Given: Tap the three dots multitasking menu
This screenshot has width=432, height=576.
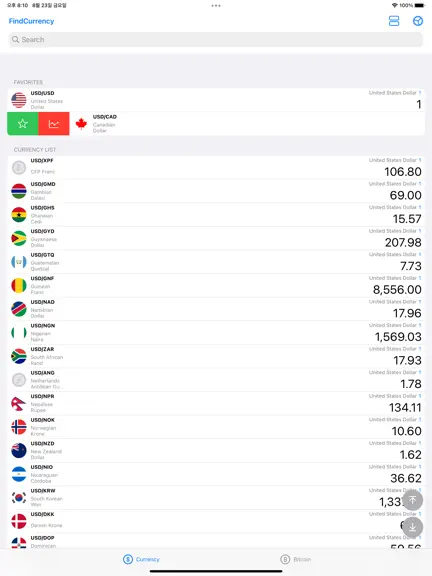Looking at the screenshot, I should click(216, 6).
